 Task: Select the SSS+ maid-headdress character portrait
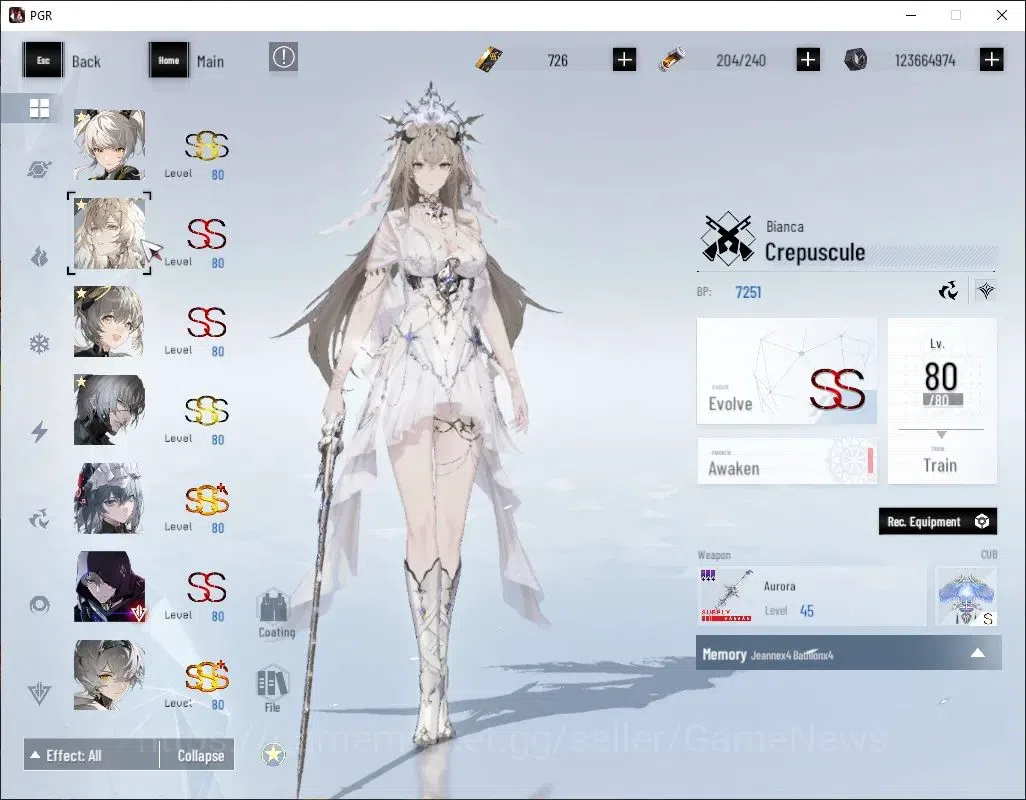click(x=109, y=498)
